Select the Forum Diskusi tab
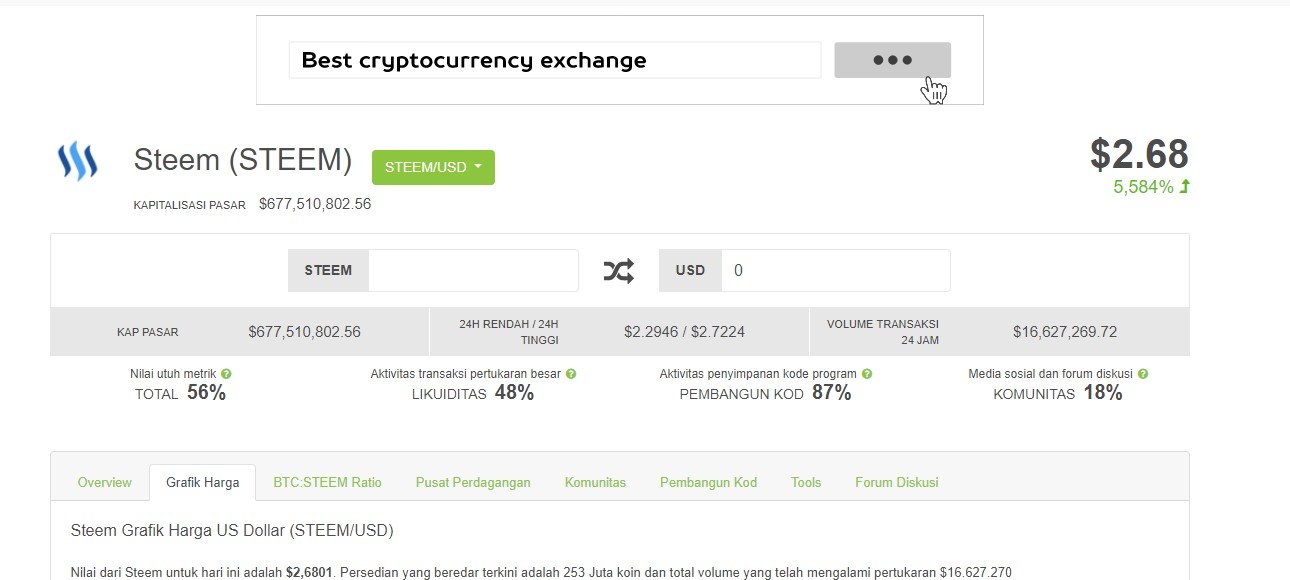The height and width of the screenshot is (580, 1290). 896,482
